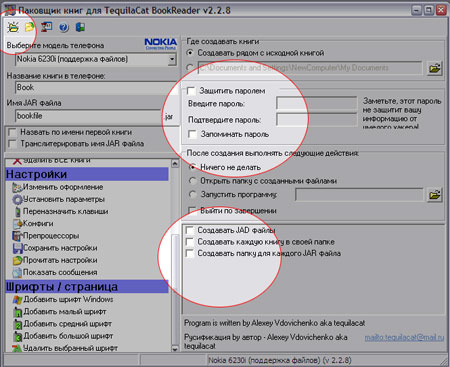Choose 'Ничего не делать' radio option
Image resolution: width=450 pixels, height=367 pixels.
pyautogui.click(x=192, y=167)
